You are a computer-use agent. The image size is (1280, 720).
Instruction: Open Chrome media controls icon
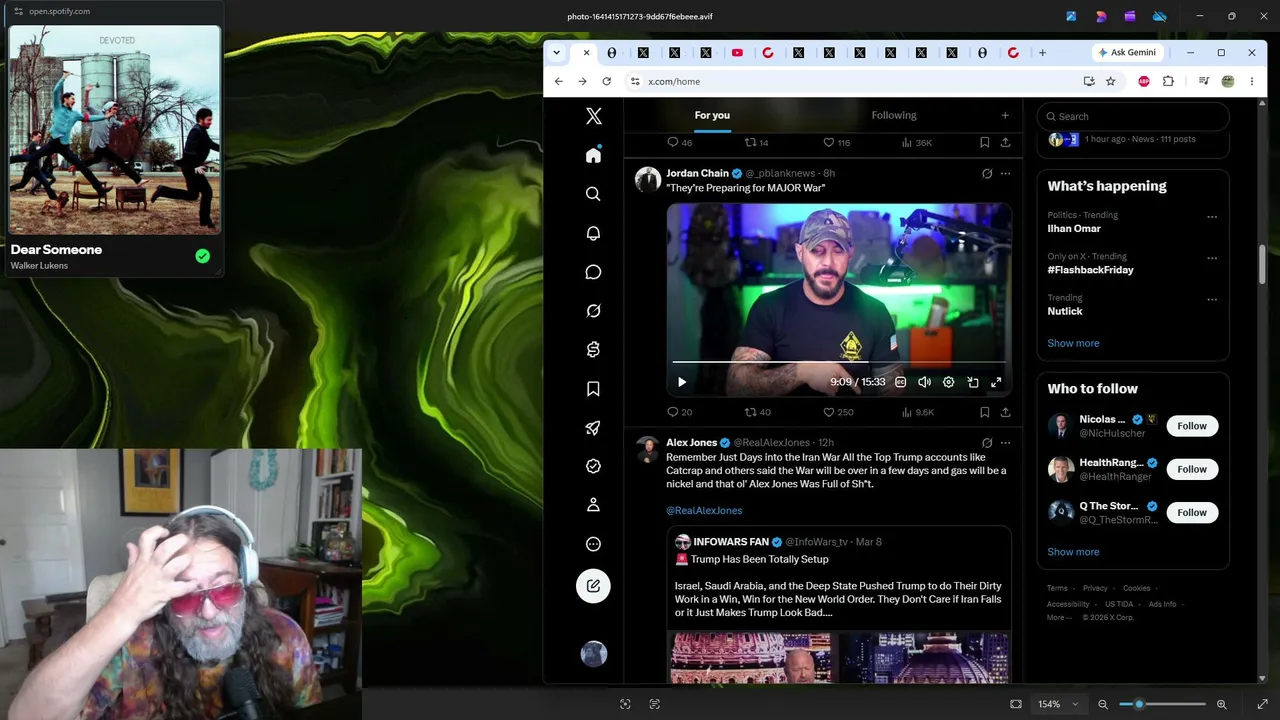point(1204,81)
